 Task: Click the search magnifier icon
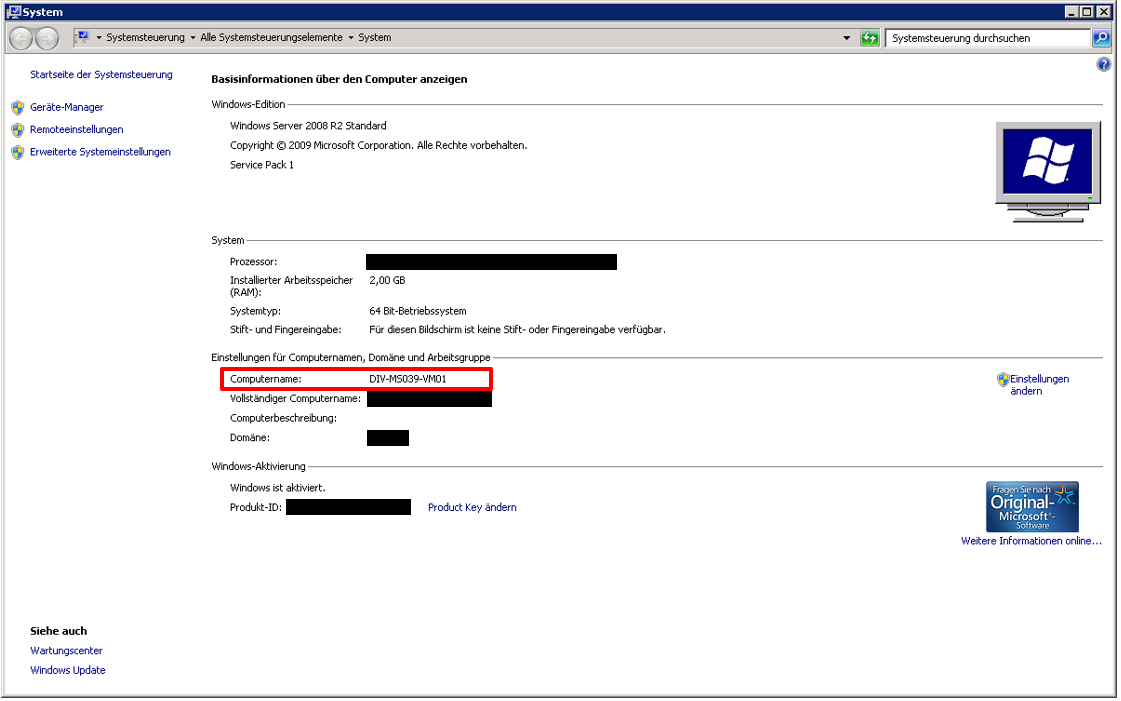click(1102, 38)
